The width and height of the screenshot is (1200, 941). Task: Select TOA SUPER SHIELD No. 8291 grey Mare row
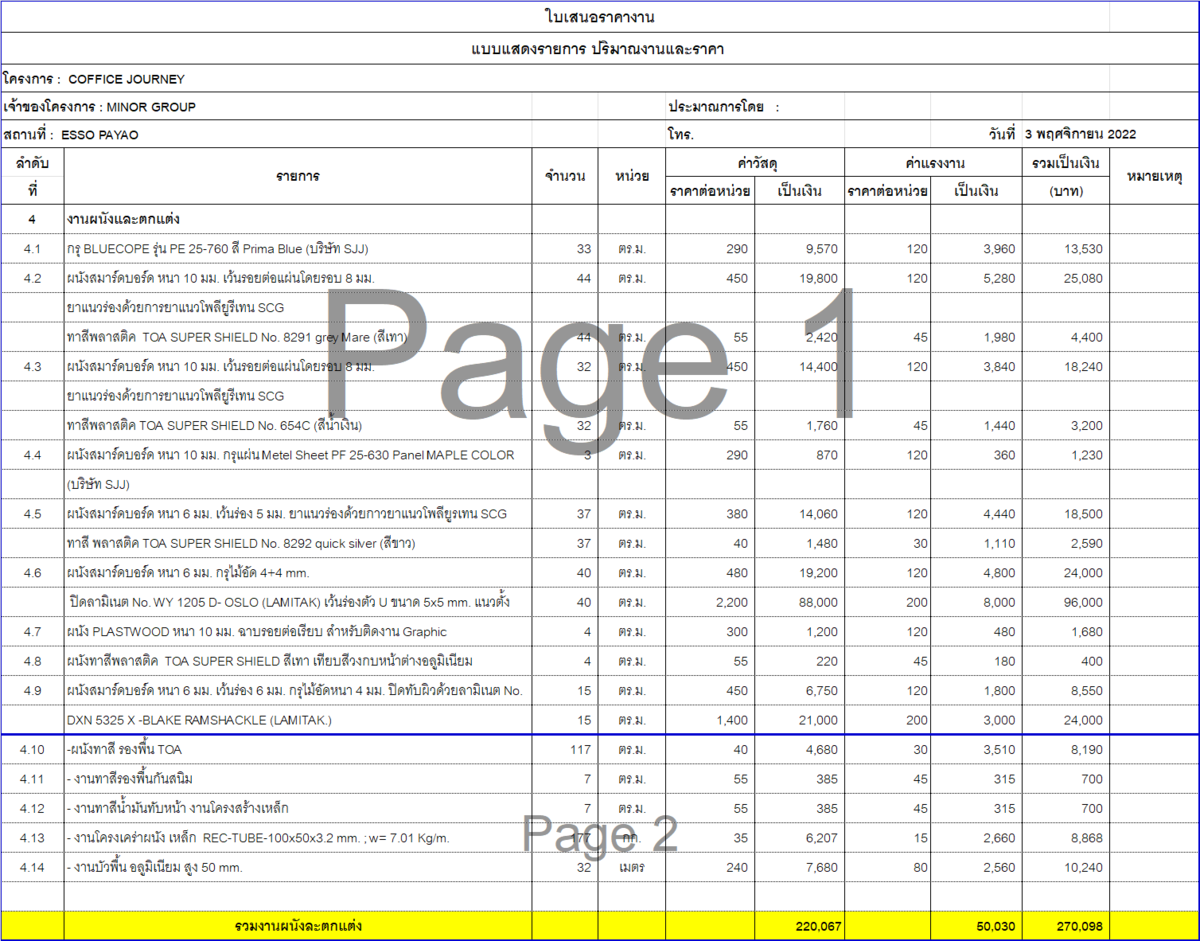pos(298,337)
